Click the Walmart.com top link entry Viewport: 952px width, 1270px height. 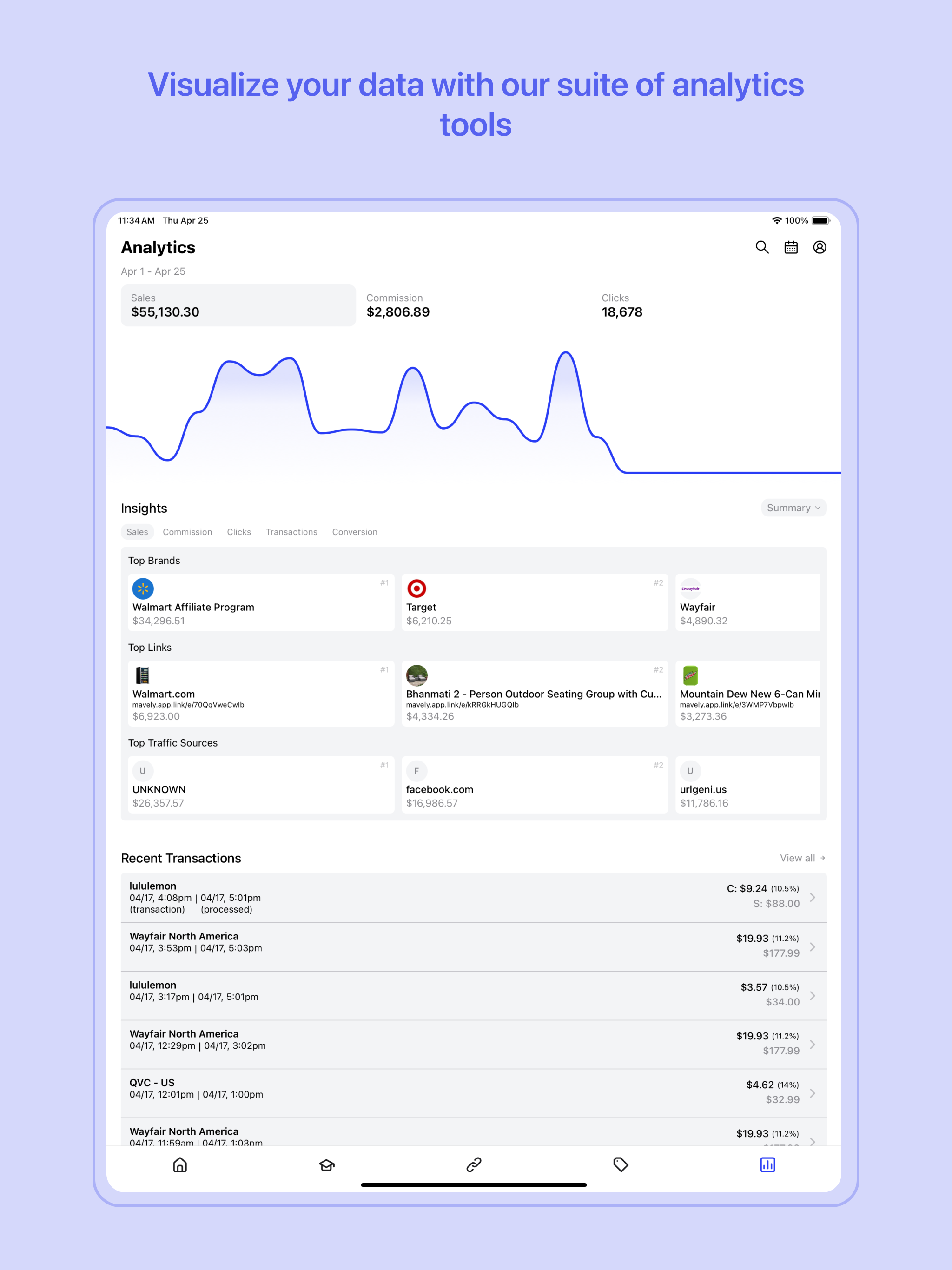(261, 693)
